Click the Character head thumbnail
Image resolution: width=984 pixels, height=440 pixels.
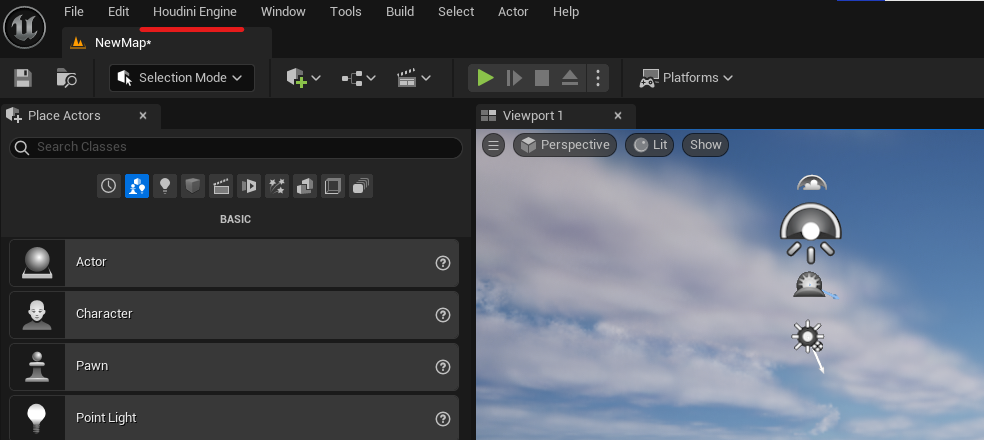tap(37, 314)
